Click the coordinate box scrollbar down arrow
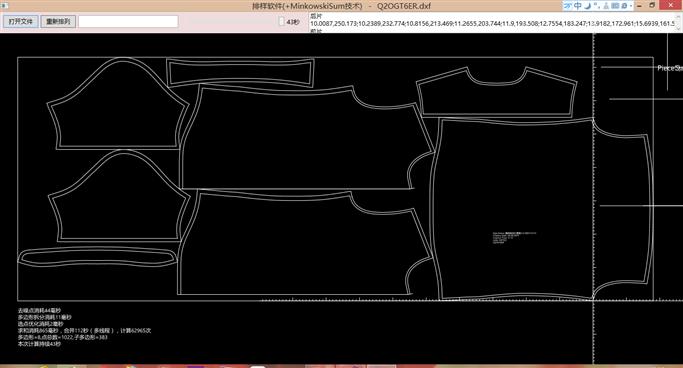The image size is (683, 368). coord(679,28)
